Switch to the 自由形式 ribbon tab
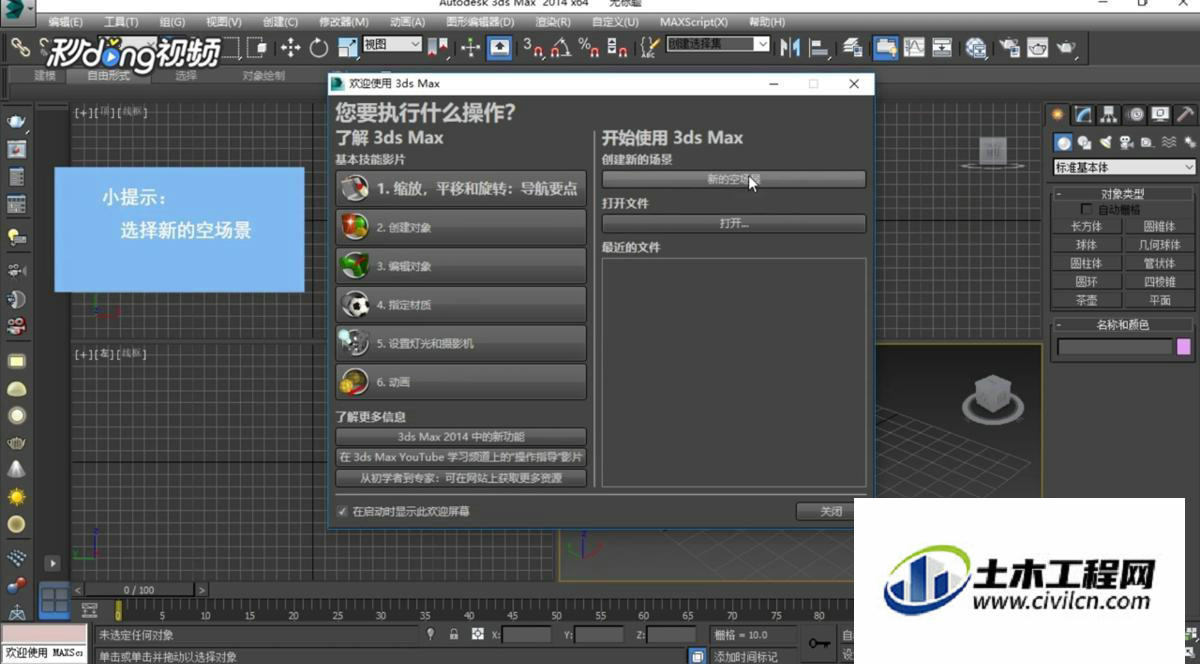 click(108, 76)
